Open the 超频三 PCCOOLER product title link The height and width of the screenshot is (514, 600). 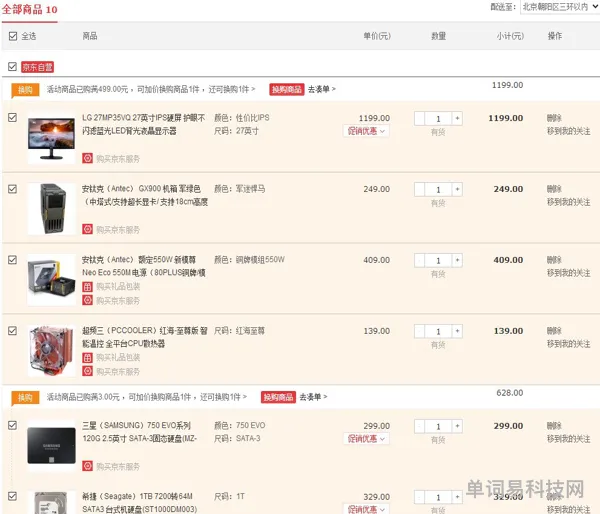[145, 337]
